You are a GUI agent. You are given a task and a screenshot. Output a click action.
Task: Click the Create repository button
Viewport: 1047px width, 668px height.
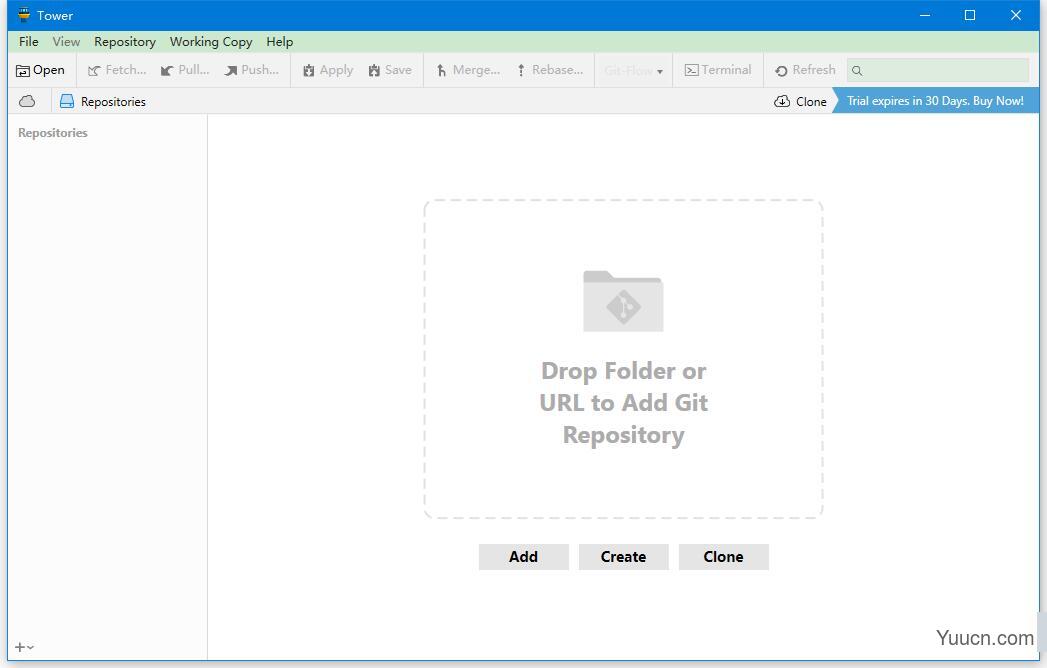click(x=623, y=557)
